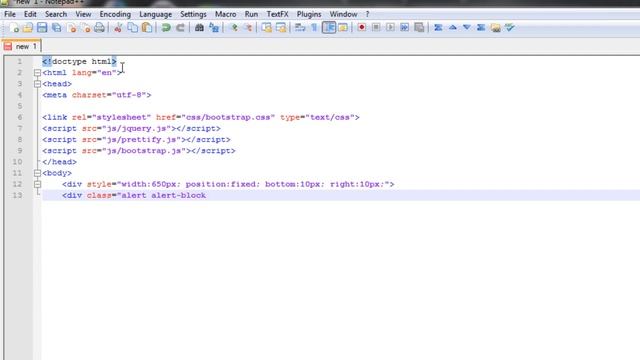
Task: Click the 'utf-8' charset value text
Action: tap(129, 95)
